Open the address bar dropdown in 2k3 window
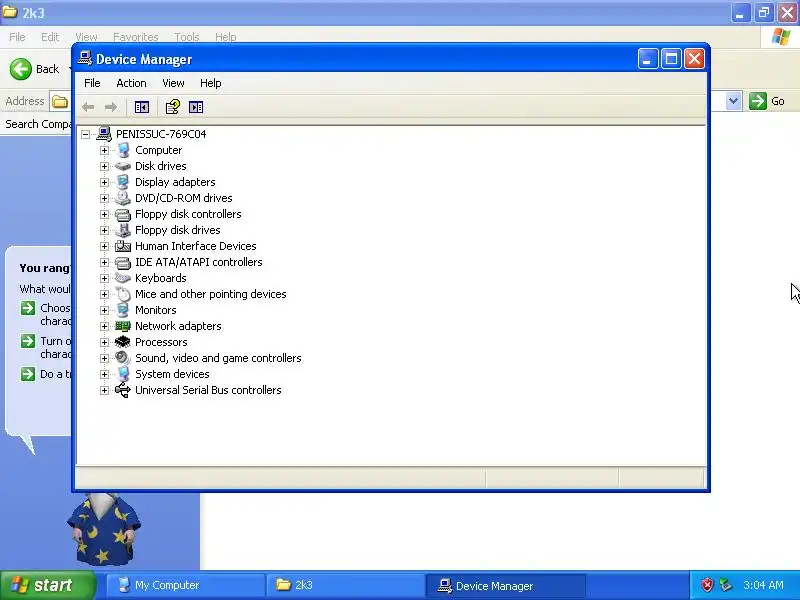The height and width of the screenshot is (600, 800). coord(733,101)
